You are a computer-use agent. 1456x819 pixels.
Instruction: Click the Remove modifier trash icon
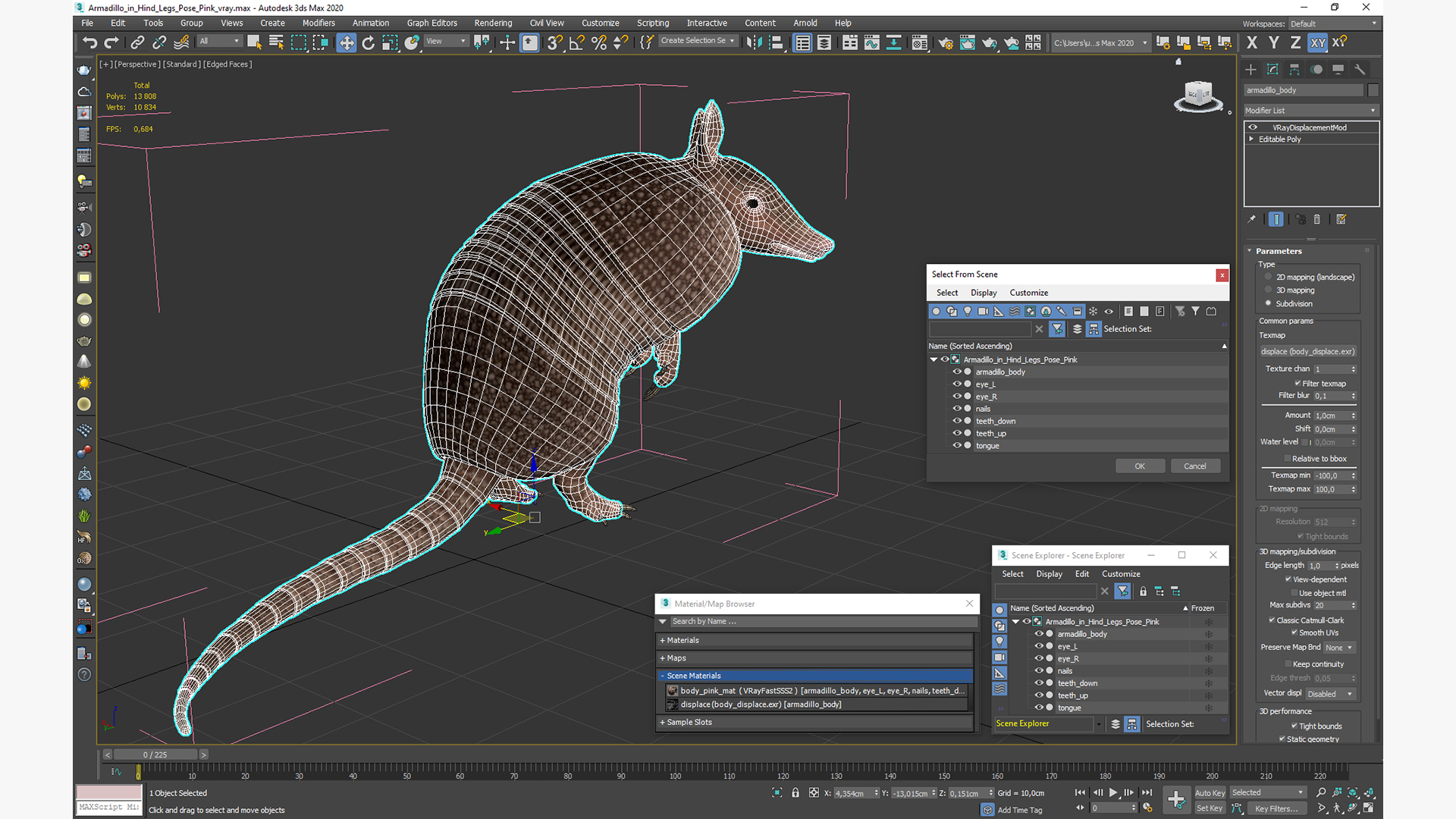[x=1317, y=219]
